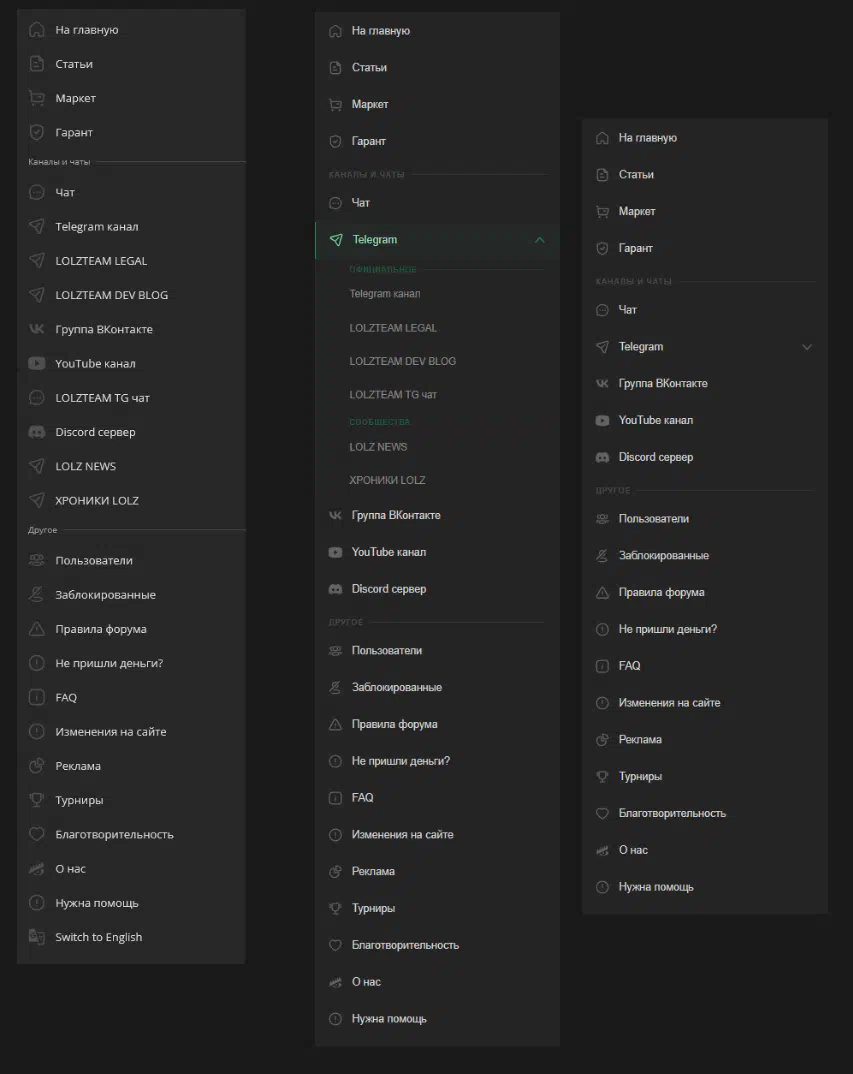
Task: Open LOLZTEAM TG чат in the expanded Telegram submenu
Action: (x=393, y=395)
